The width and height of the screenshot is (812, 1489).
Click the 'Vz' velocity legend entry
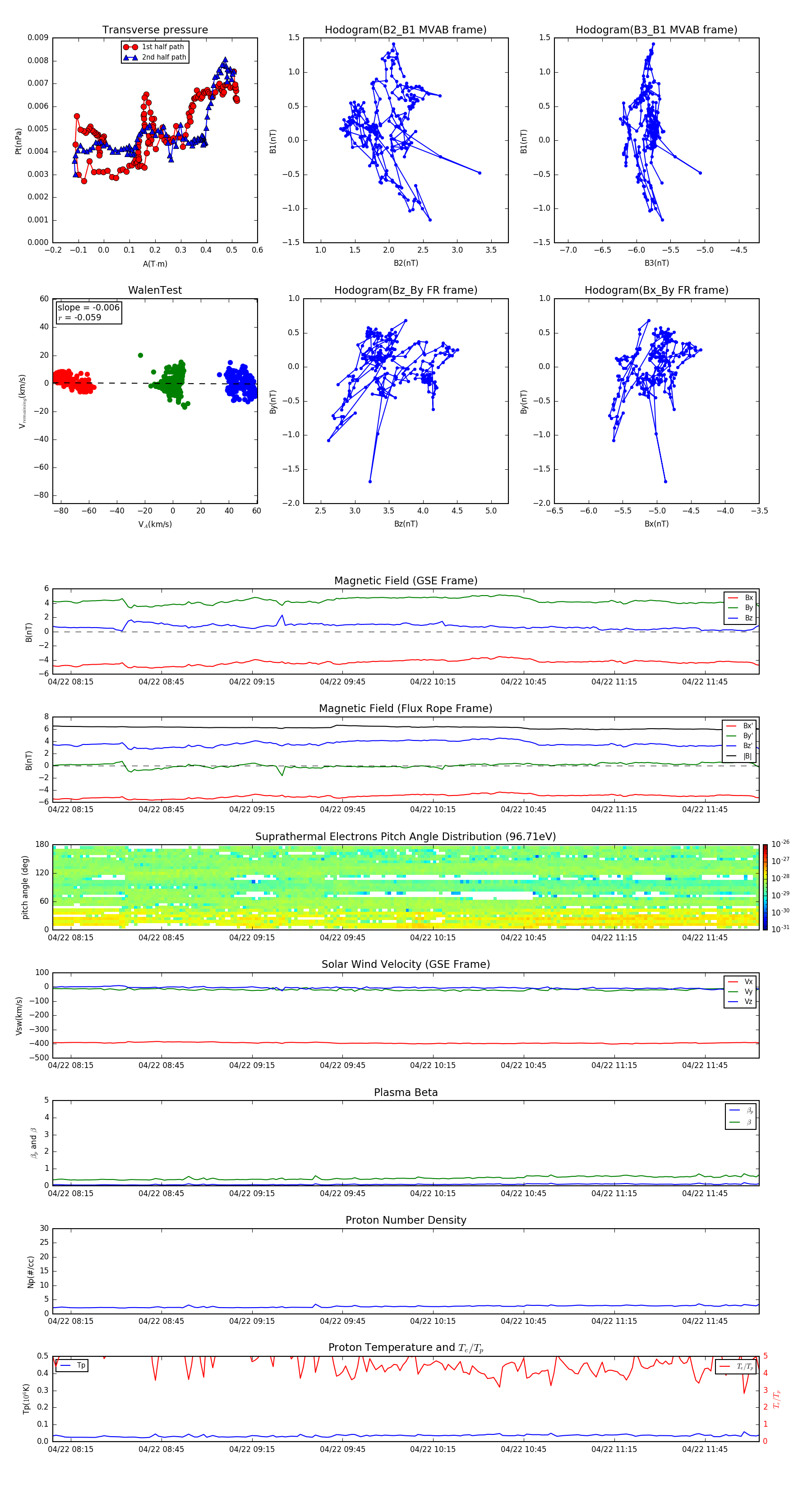point(741,1002)
